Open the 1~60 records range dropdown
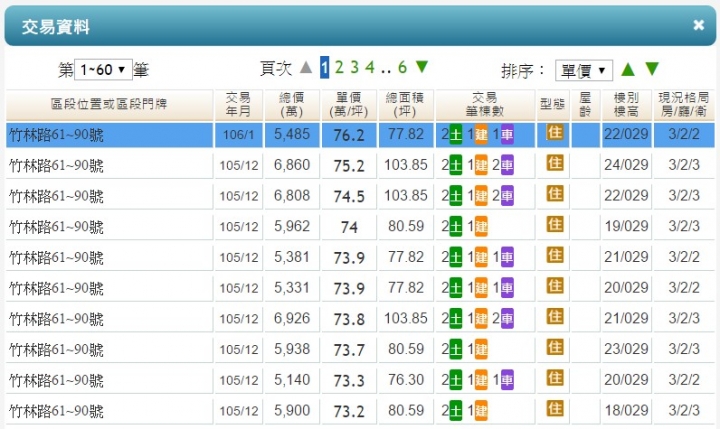Screen dimensions: 720x429 click(x=103, y=70)
